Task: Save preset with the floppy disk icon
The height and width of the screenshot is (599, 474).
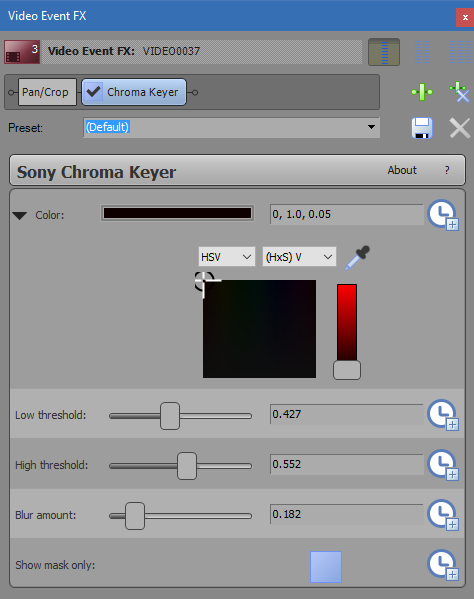Action: pyautogui.click(x=422, y=128)
